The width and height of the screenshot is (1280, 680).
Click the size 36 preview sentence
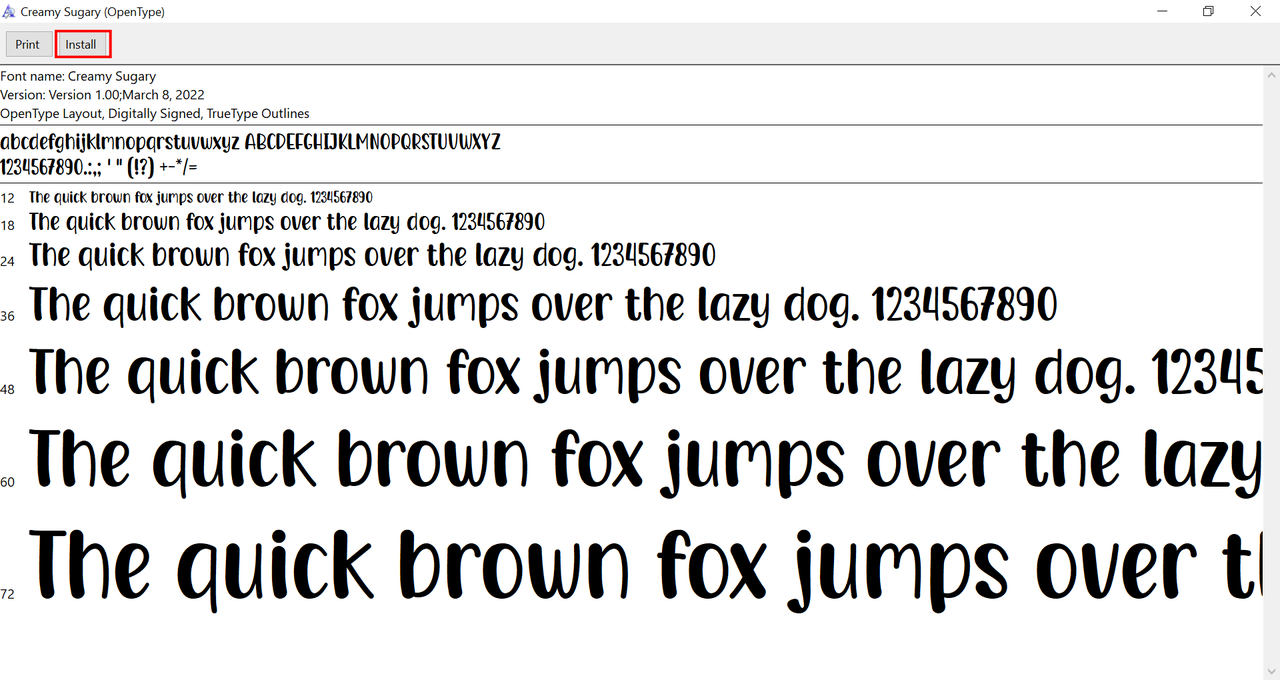(x=543, y=303)
